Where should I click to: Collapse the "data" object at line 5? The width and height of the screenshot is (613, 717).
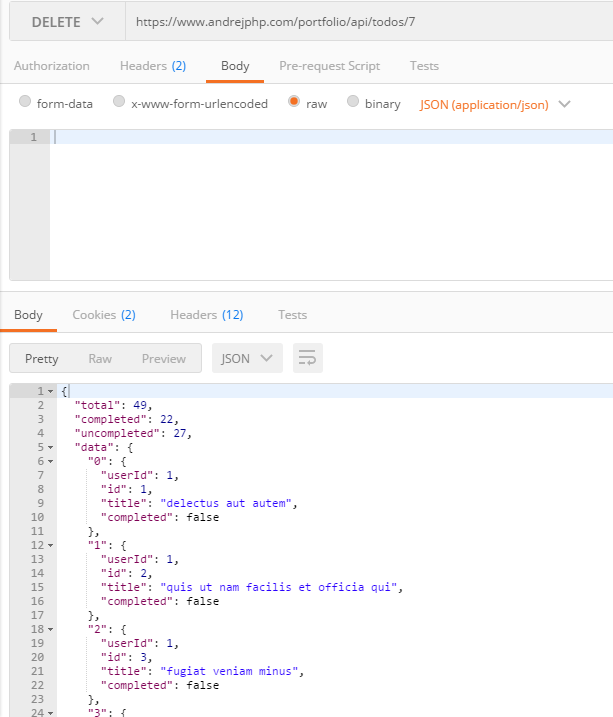tap(51, 448)
